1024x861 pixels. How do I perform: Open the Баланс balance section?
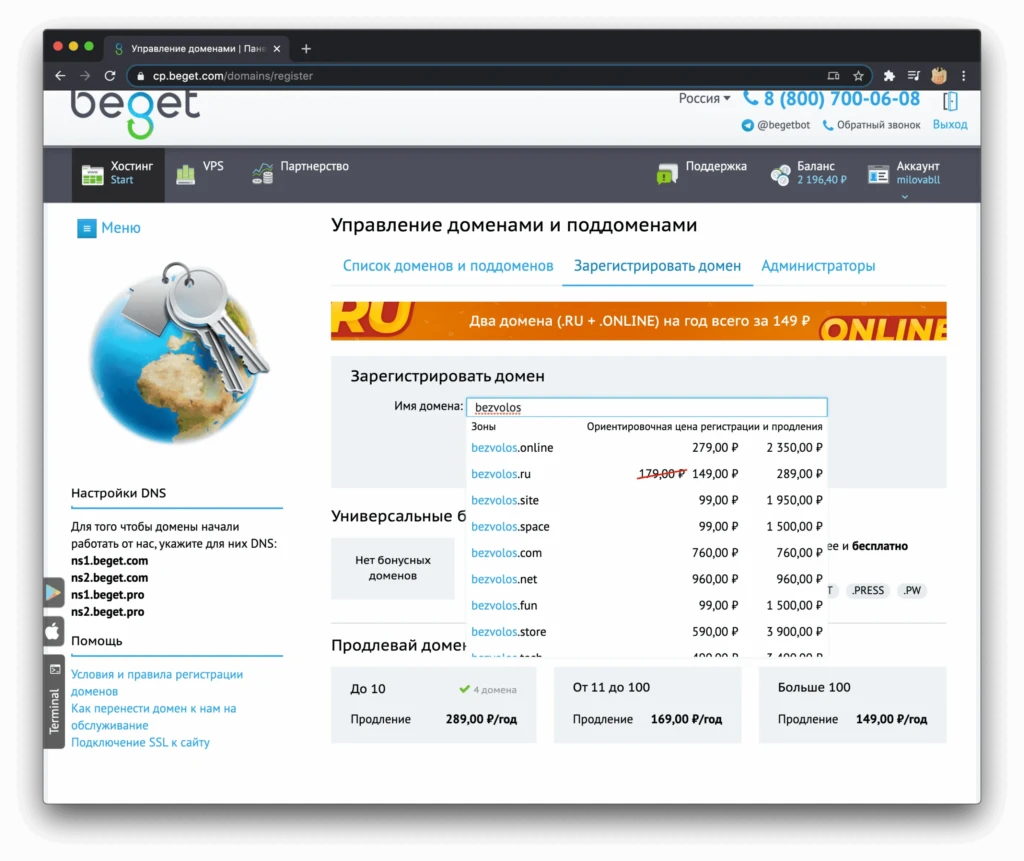(x=808, y=173)
